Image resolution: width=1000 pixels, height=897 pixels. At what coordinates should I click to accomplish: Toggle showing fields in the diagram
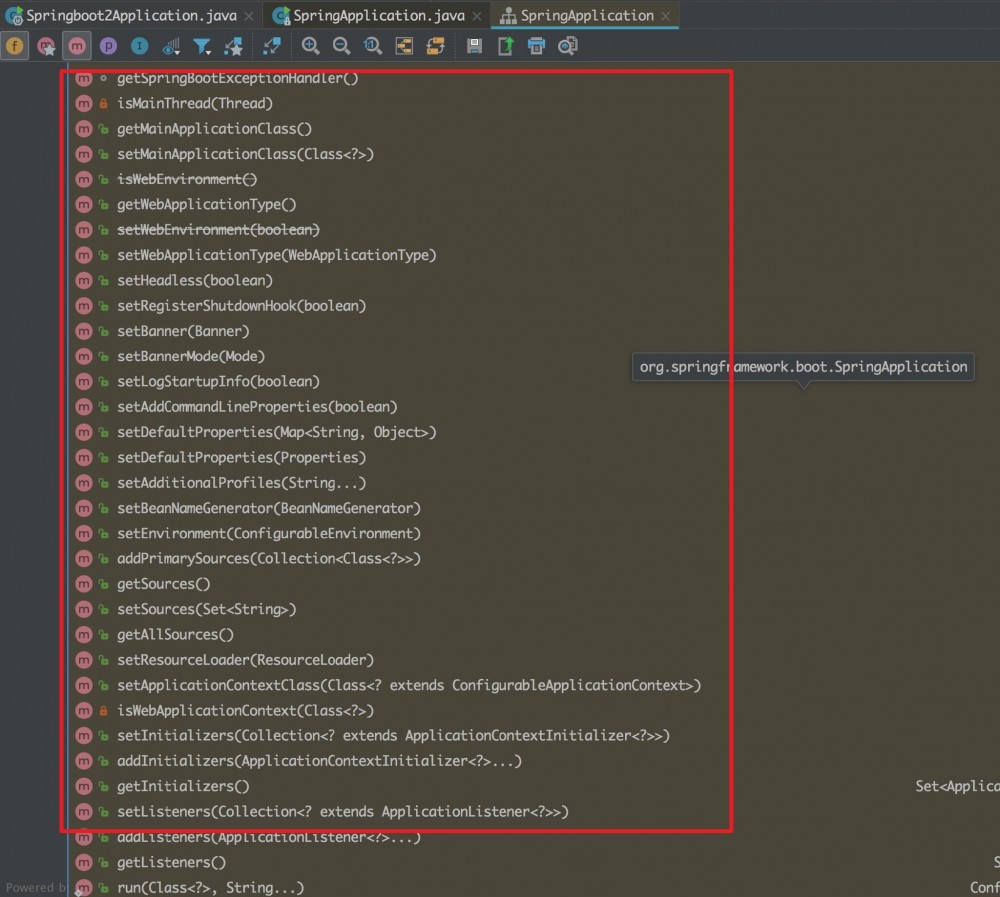point(15,45)
